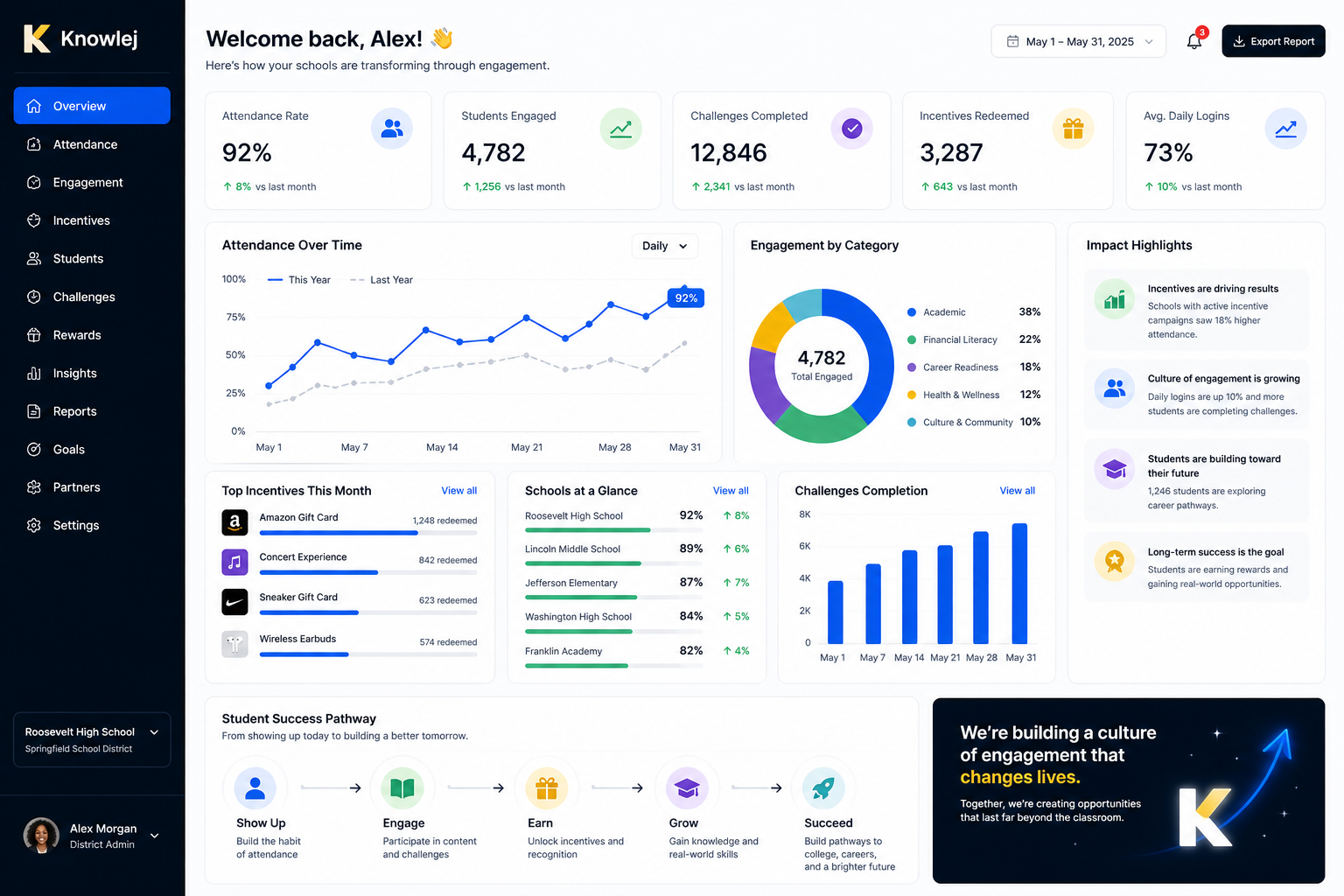1344x896 pixels.
Task: Click the Grow graduation cap icon
Action: tap(687, 787)
